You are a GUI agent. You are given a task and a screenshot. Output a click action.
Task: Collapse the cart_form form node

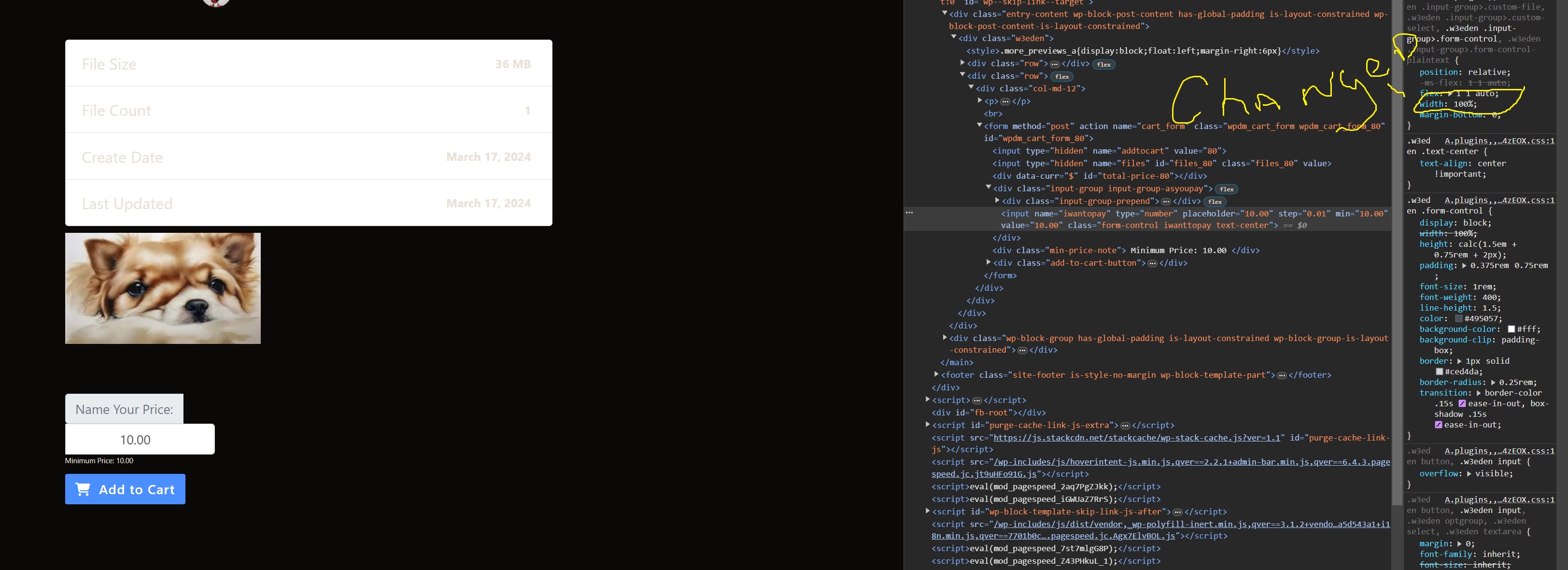979,125
